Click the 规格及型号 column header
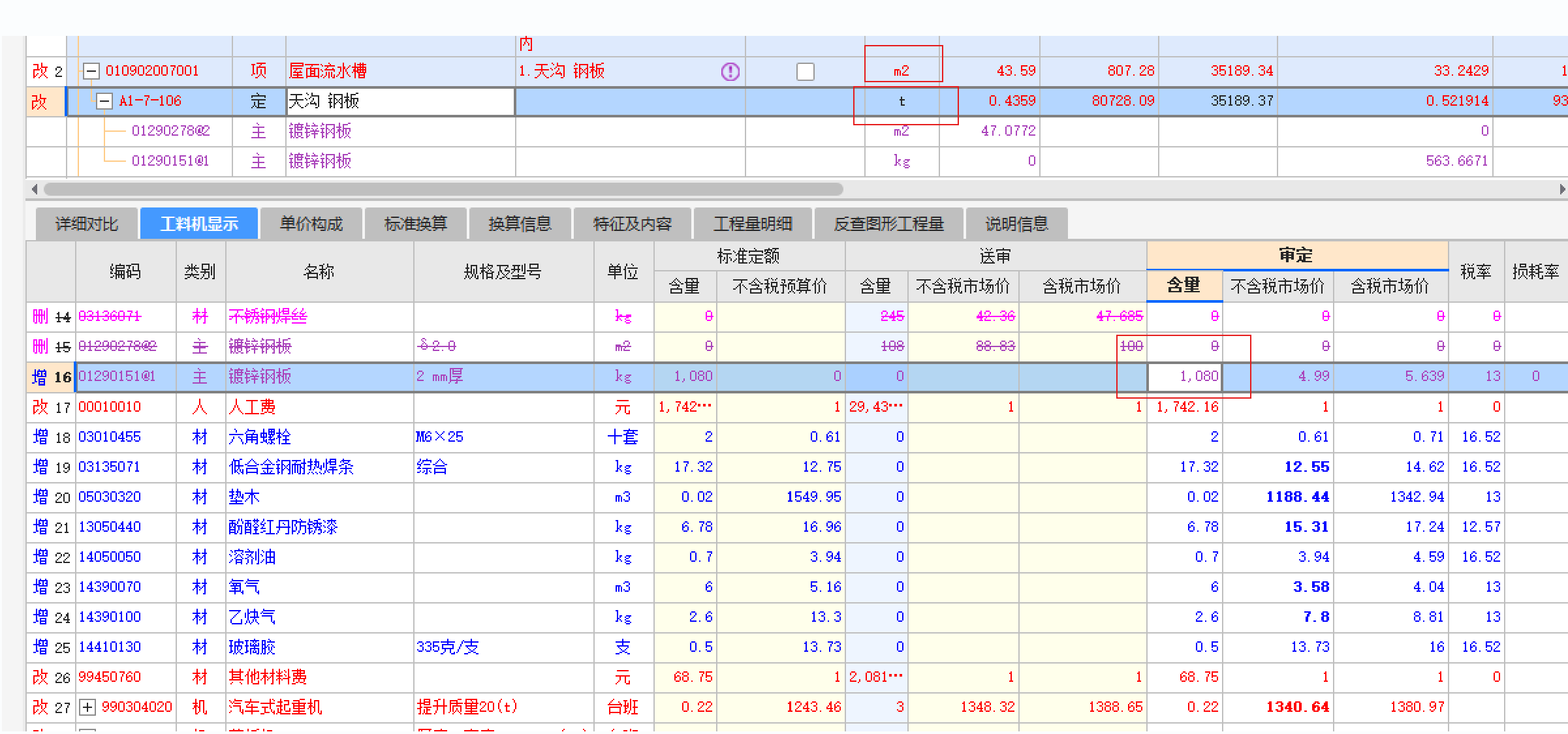This screenshot has height=734, width=1568. pos(503,271)
